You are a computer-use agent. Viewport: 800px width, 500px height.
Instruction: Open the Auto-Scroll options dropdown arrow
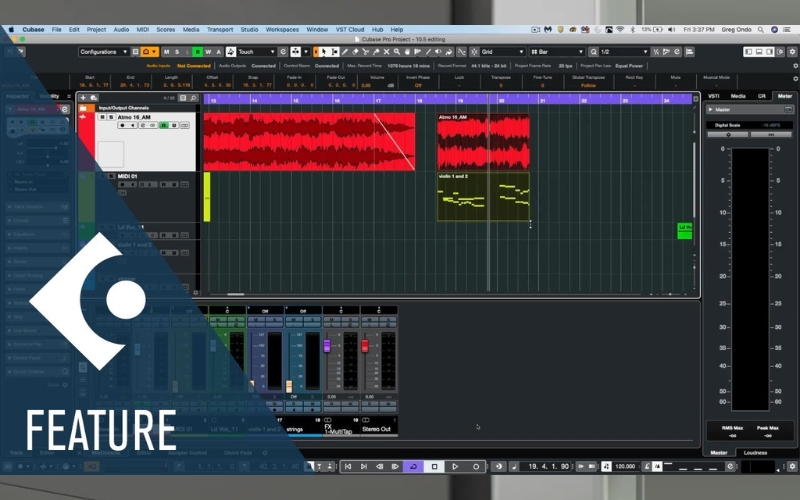point(306,52)
